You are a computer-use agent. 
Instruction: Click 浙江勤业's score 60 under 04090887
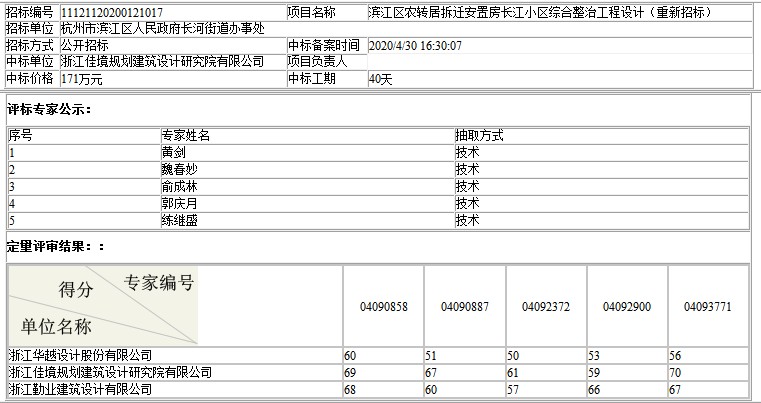(x=431, y=390)
